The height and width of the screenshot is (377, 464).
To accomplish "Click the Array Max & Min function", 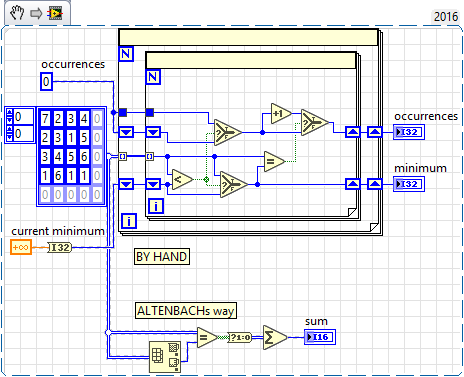I will click(165, 357).
